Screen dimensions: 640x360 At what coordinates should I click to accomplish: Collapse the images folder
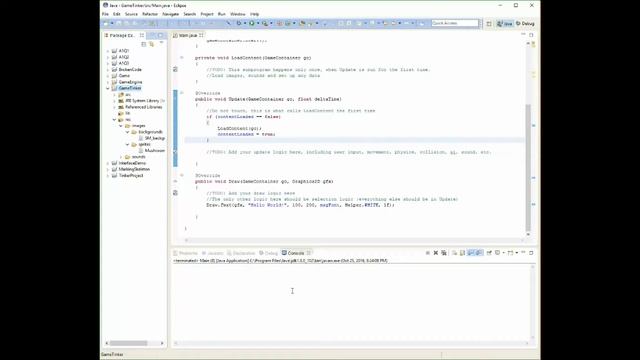coord(121,126)
